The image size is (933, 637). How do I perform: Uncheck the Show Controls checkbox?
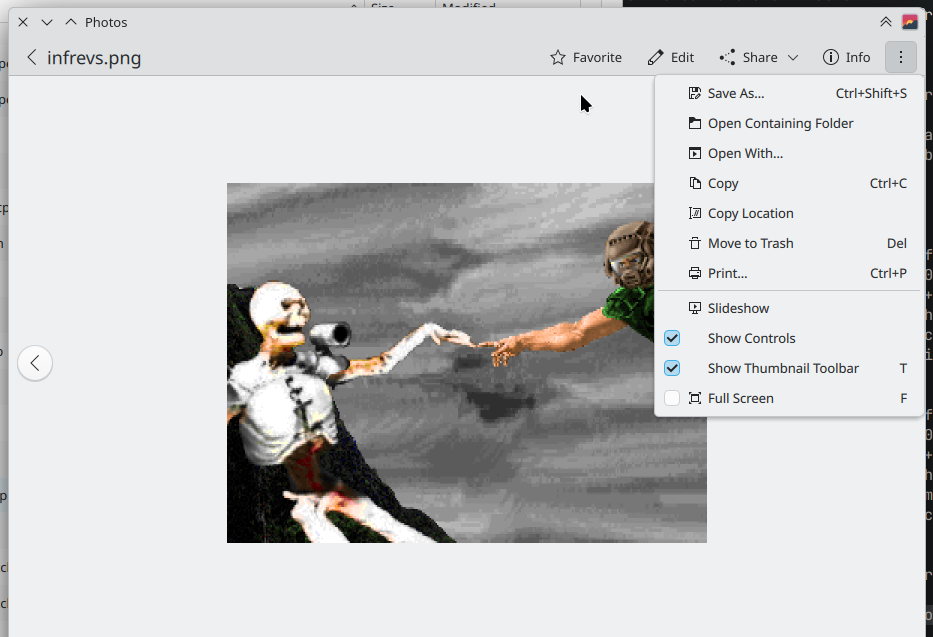click(x=672, y=338)
